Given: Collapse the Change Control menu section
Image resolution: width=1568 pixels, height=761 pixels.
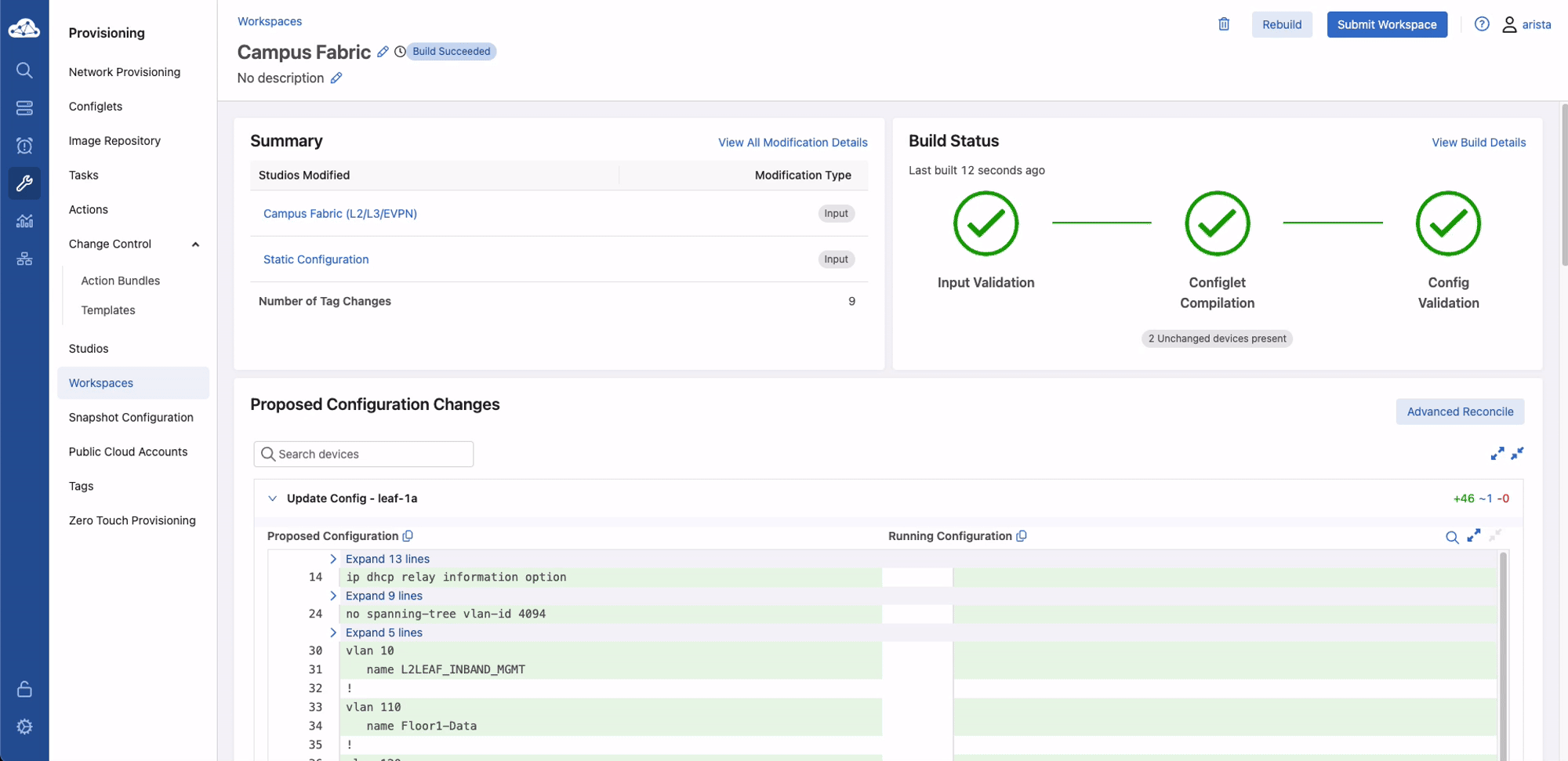Looking at the screenshot, I should (195, 245).
